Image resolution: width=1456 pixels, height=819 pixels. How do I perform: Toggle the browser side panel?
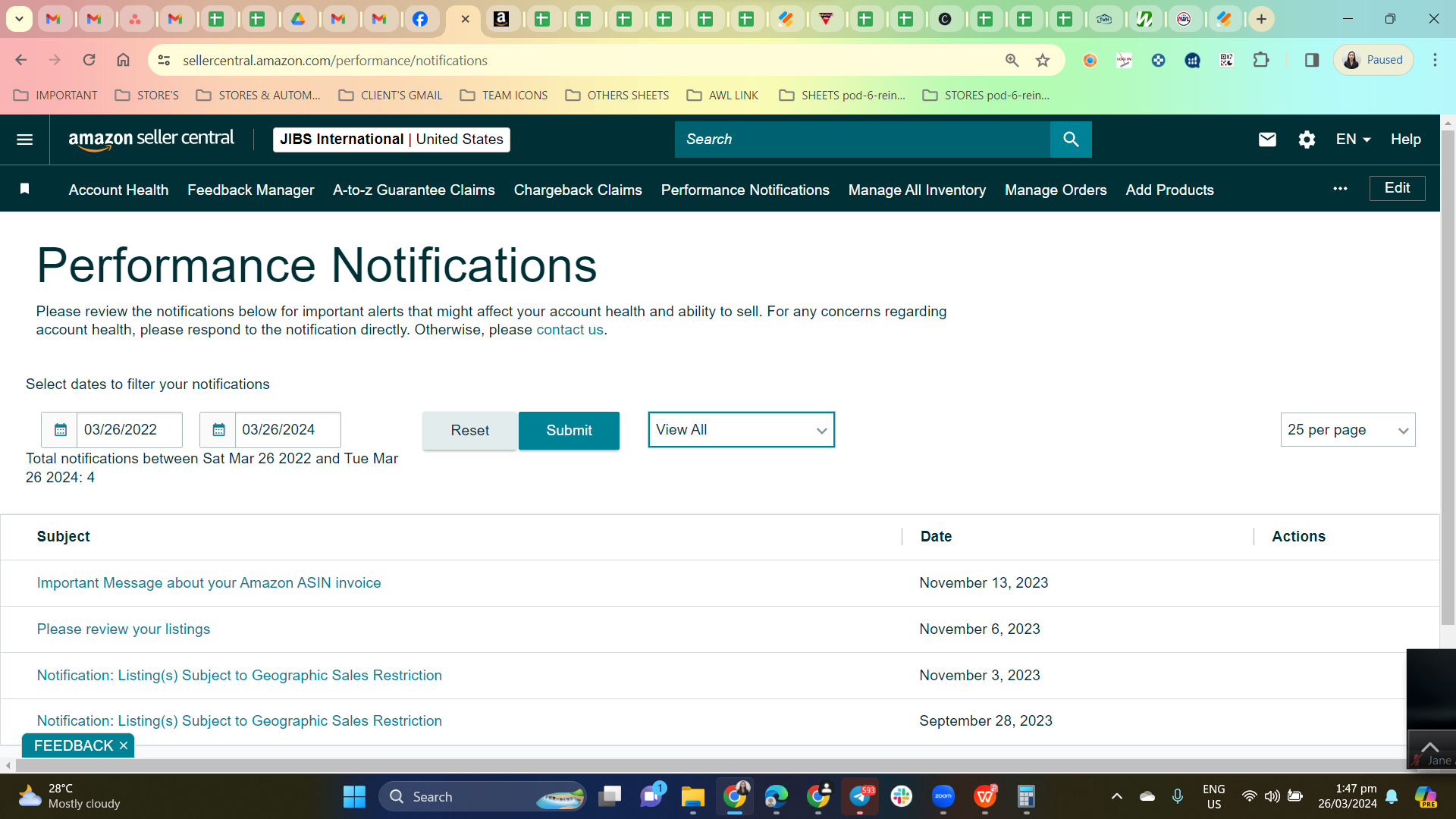coord(1311,60)
